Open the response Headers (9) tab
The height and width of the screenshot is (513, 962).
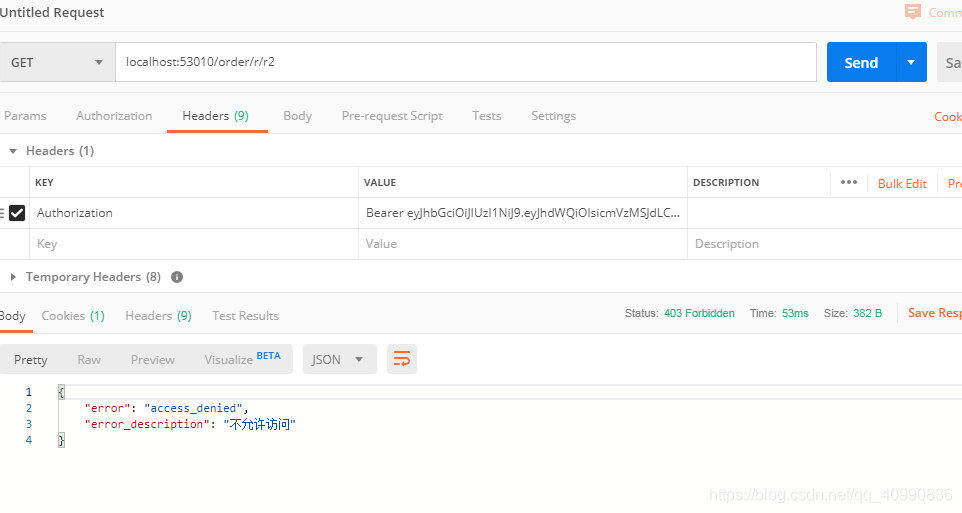(158, 316)
